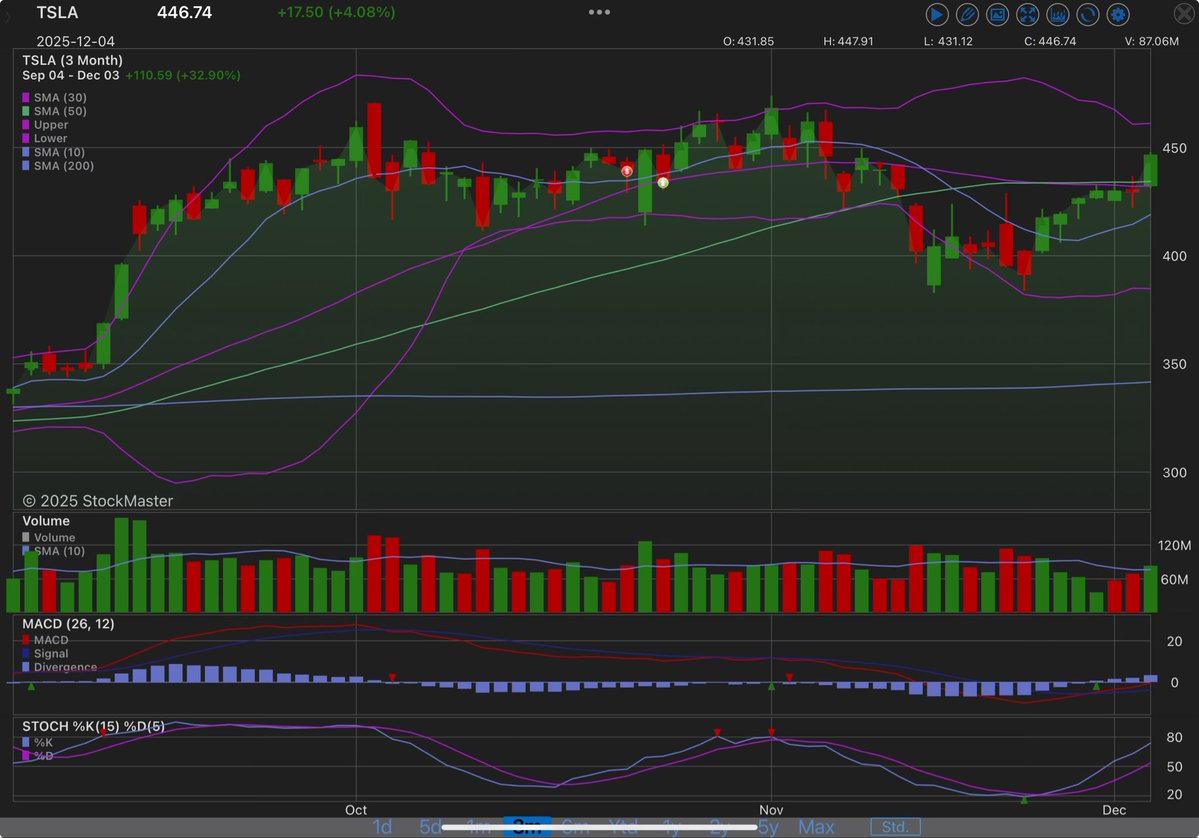This screenshot has height=838, width=1199.
Task: Click the SMA (50) color swatch
Action: point(25,111)
